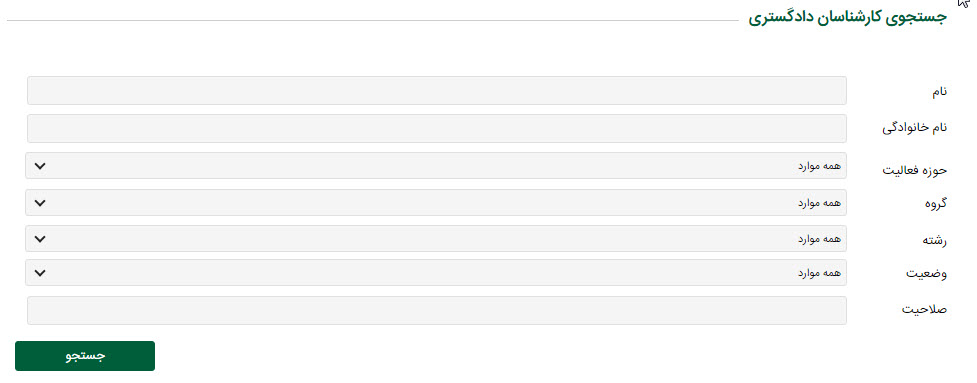Click the نام خانوادگی field label
The image size is (977, 383).
point(915,128)
